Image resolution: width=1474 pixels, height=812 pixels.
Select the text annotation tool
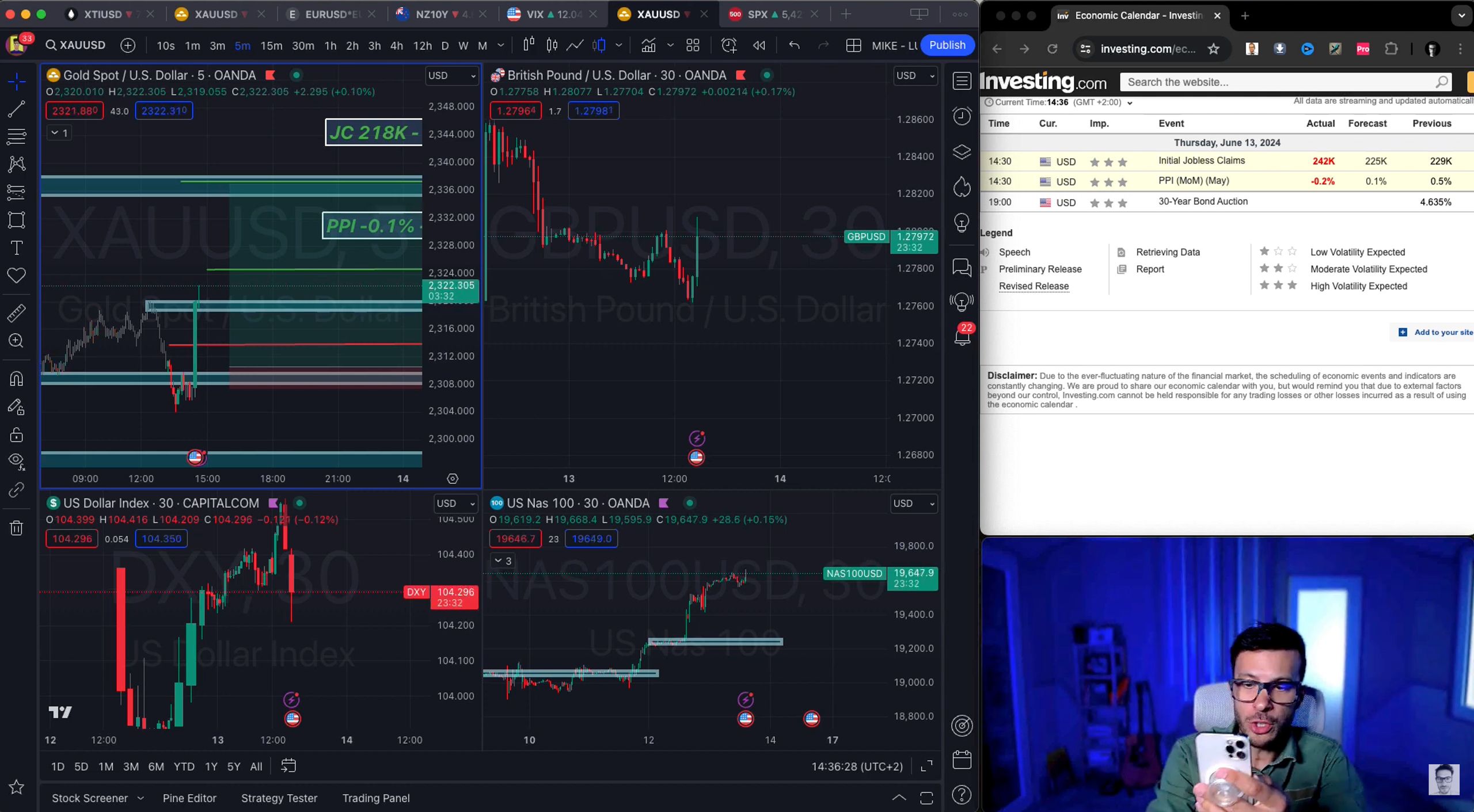[17, 248]
